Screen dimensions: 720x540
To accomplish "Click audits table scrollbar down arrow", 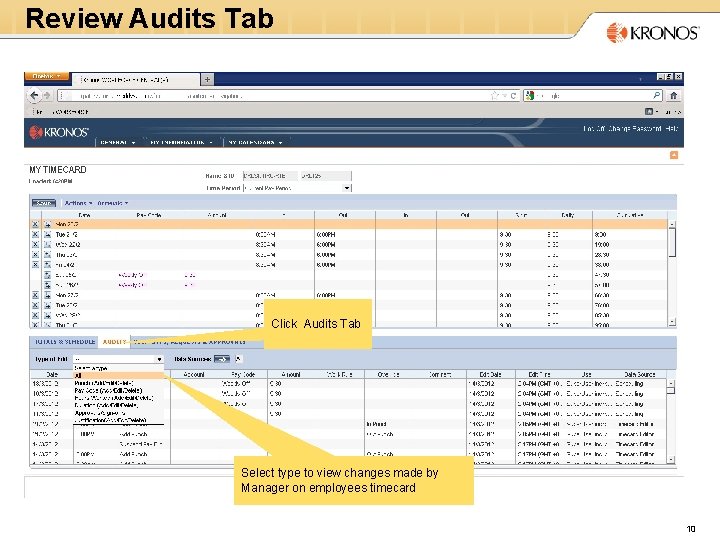I will pos(671,459).
